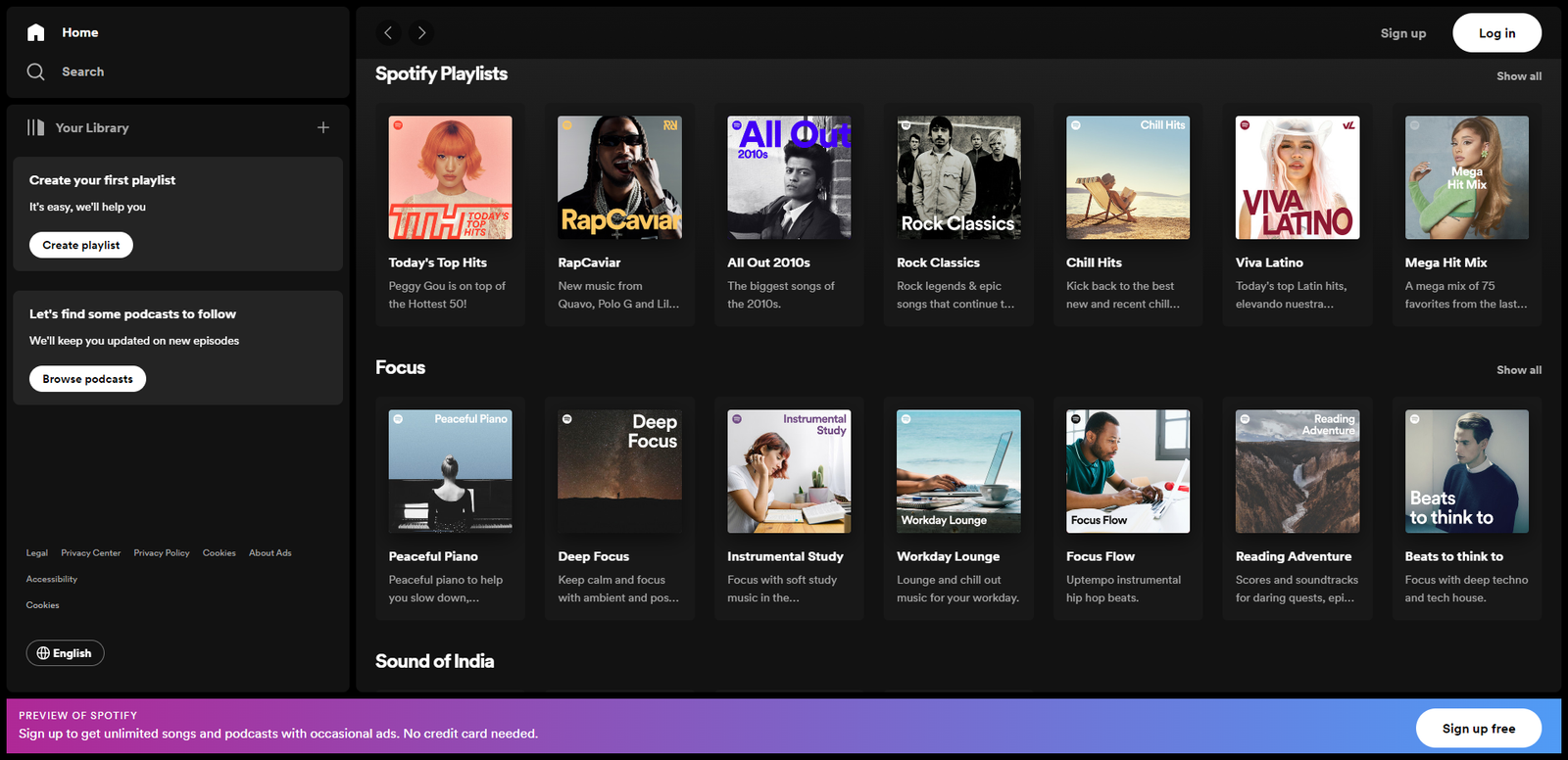Open the Legal footer link
The height and width of the screenshot is (760, 1568).
(37, 553)
